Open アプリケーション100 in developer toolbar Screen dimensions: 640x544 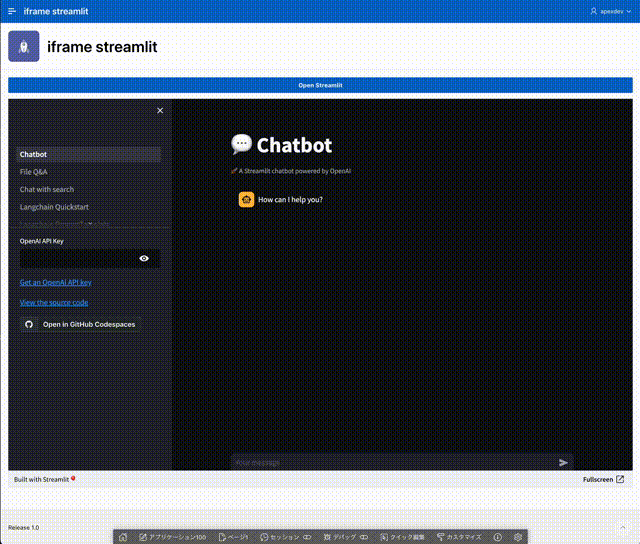coord(173,537)
